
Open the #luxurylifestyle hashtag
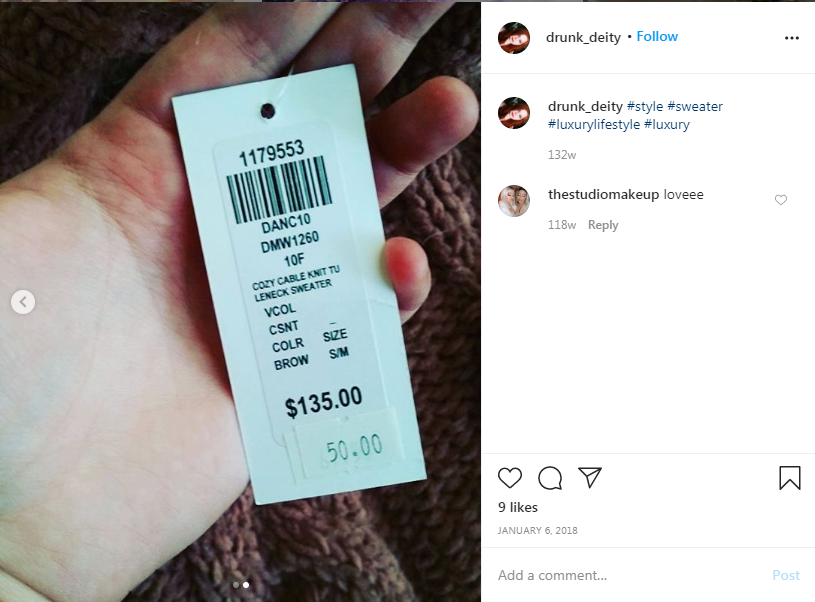594,125
